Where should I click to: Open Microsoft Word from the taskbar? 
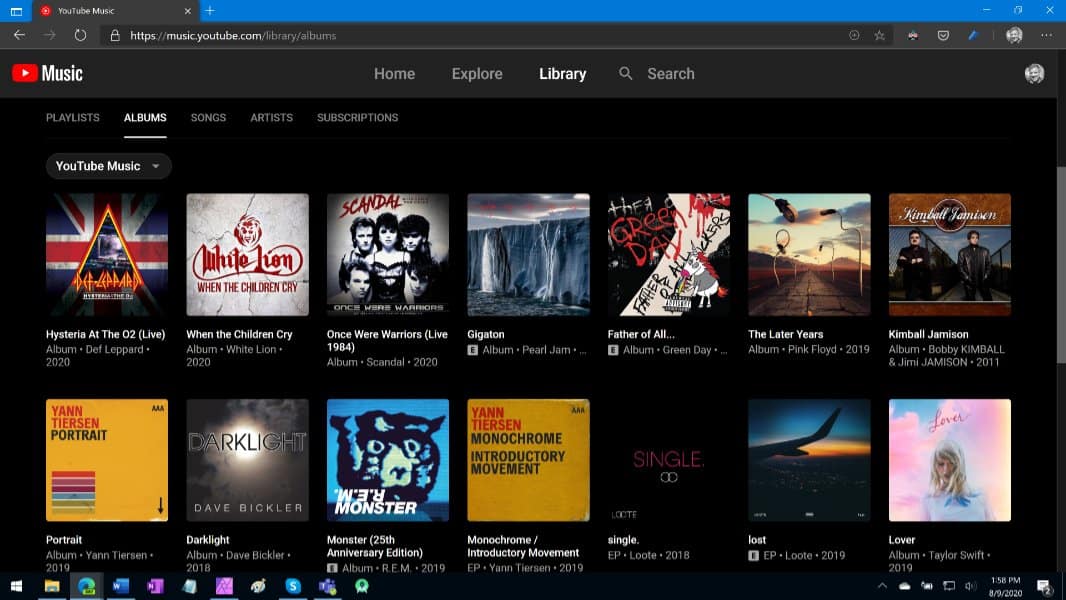[x=120, y=586]
